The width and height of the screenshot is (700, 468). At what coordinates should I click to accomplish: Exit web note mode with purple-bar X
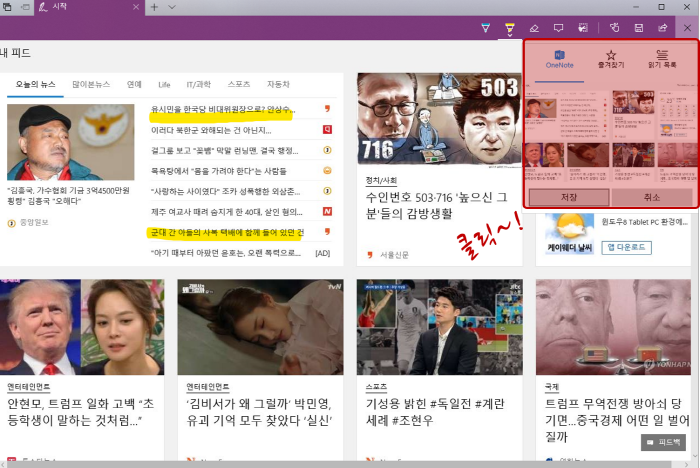[x=688, y=28]
